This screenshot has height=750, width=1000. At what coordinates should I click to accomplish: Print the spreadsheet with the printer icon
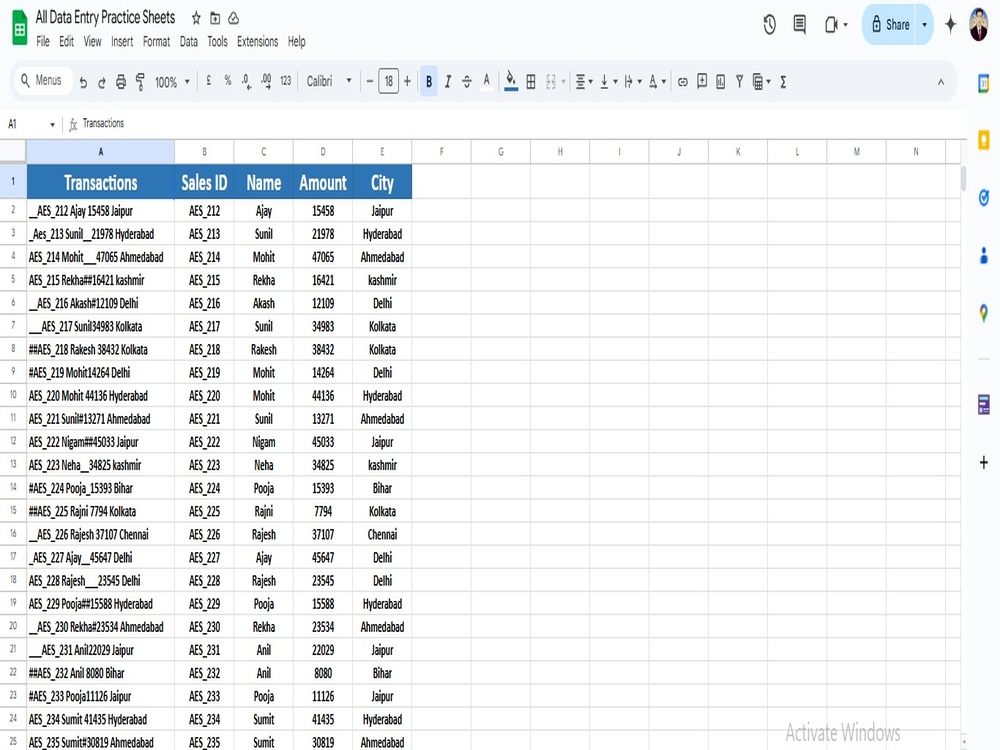coord(121,82)
